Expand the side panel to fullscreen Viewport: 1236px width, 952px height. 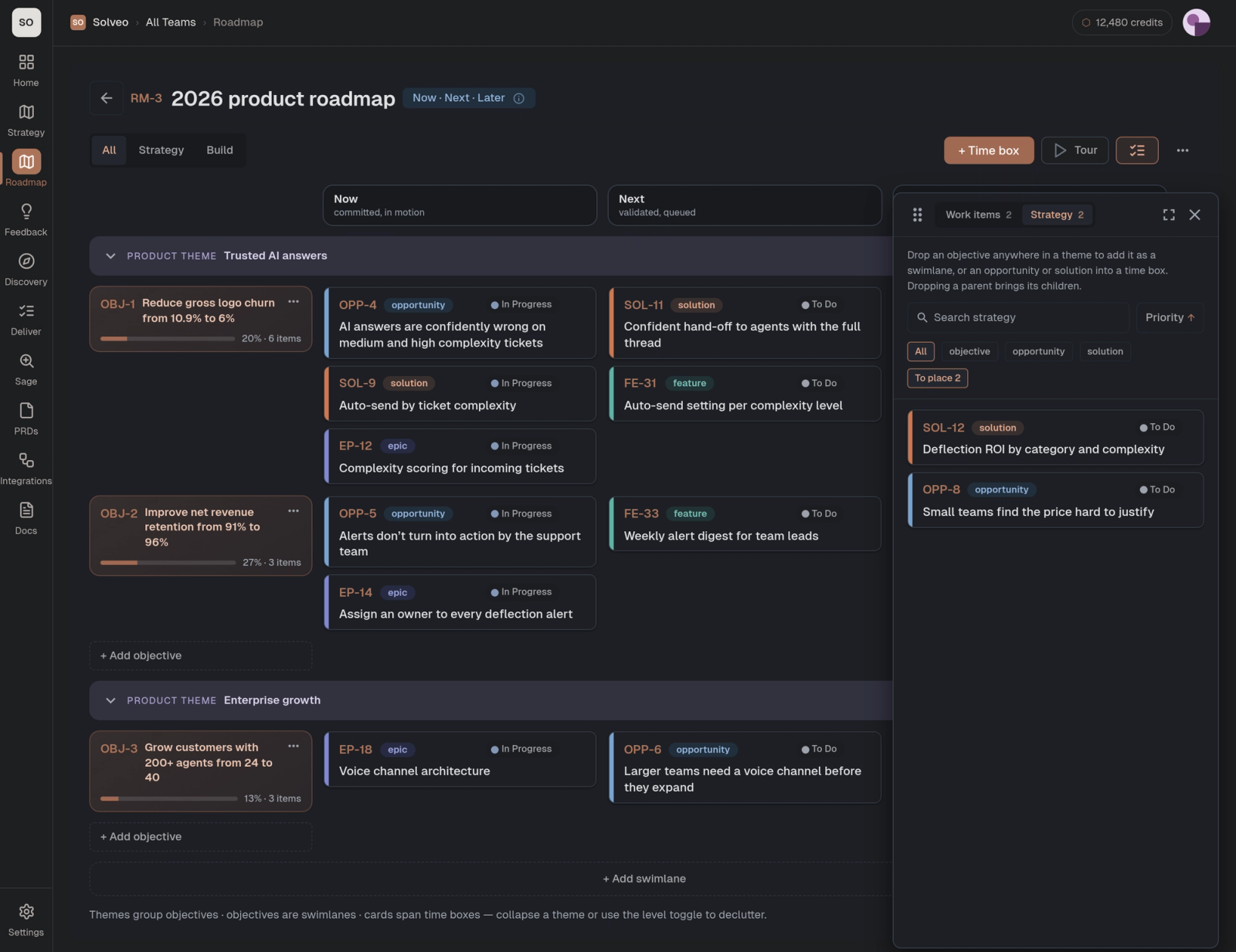1169,215
